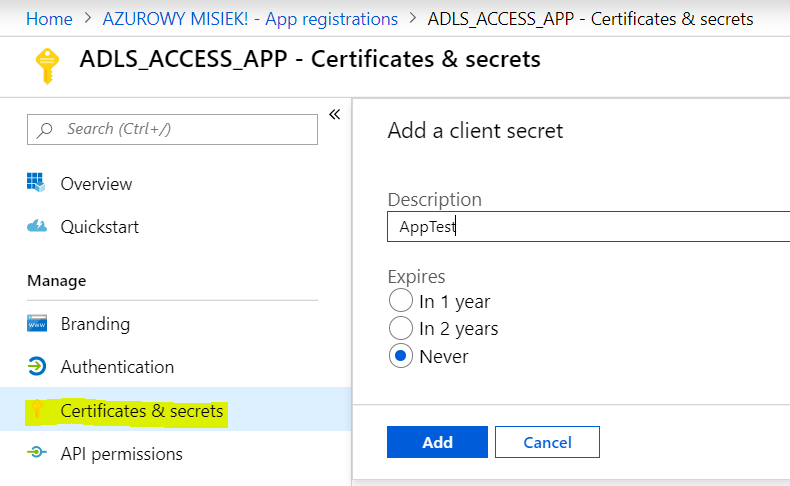Open the Certificates & secrets menu item
This screenshot has height=486, width=790.
141,411
